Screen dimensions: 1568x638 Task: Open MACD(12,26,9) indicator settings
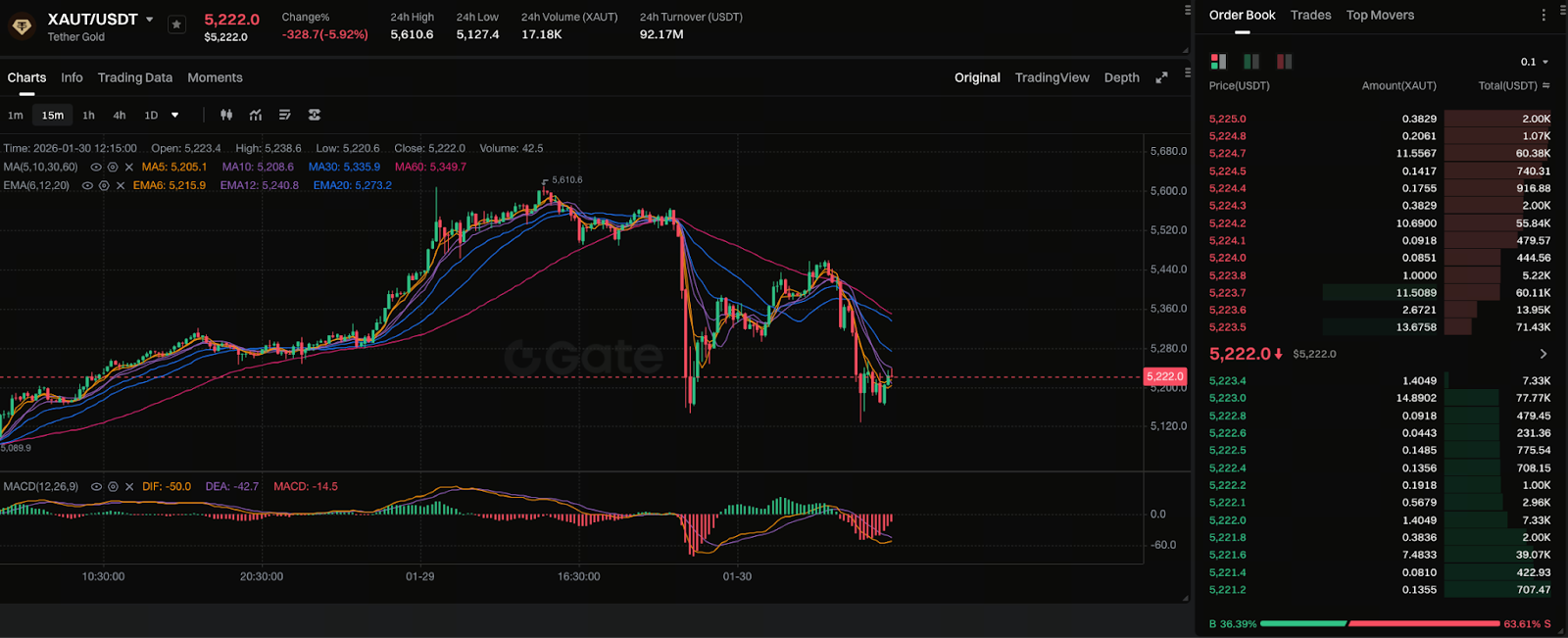tap(113, 487)
